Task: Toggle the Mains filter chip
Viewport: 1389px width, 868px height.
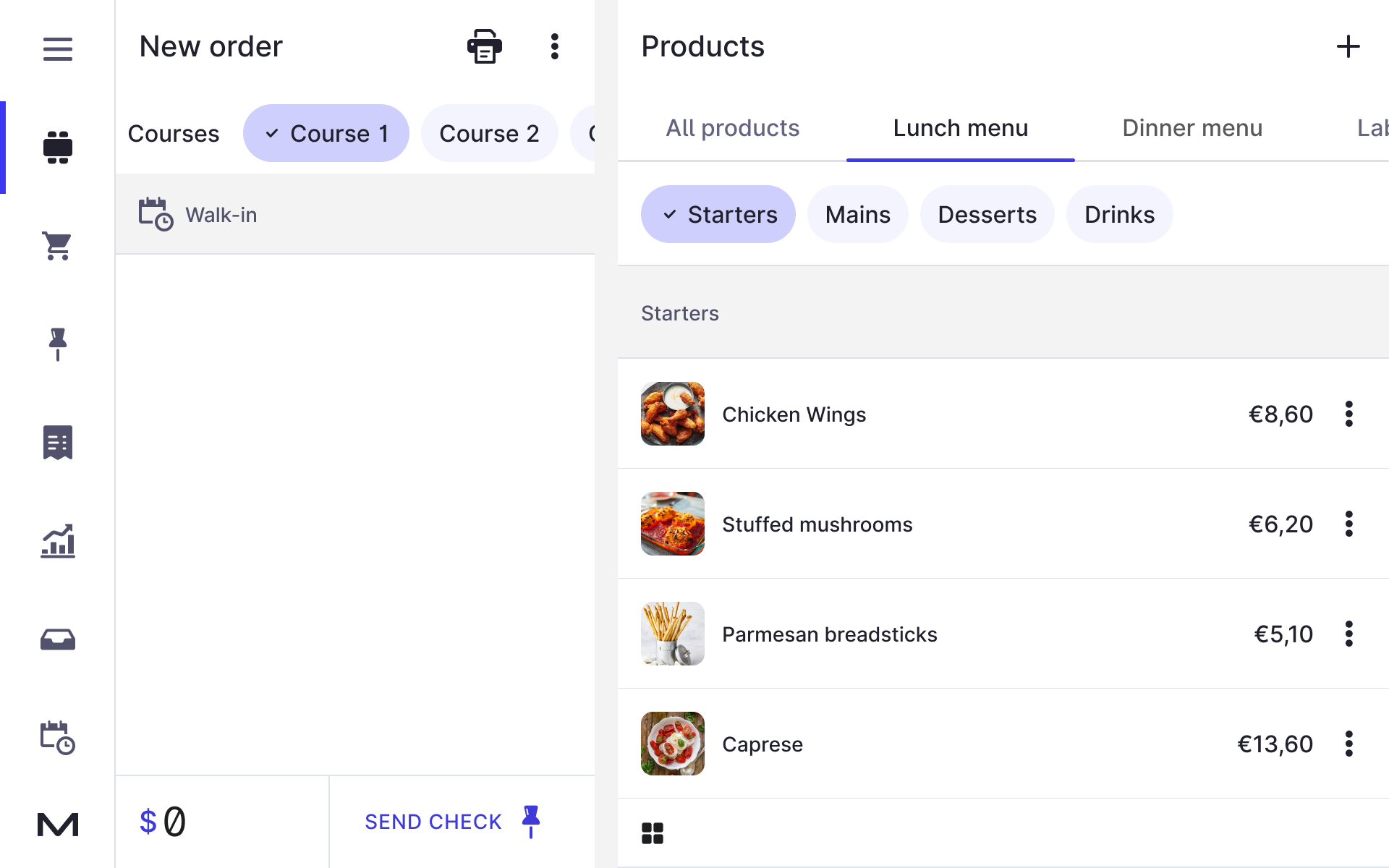Action: click(x=857, y=214)
